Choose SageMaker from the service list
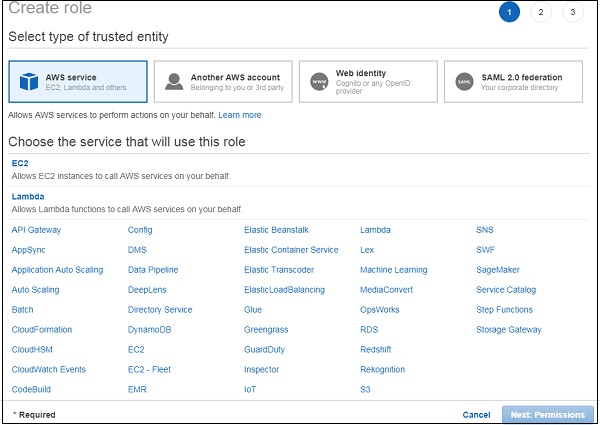600x425 pixels. click(x=500, y=270)
